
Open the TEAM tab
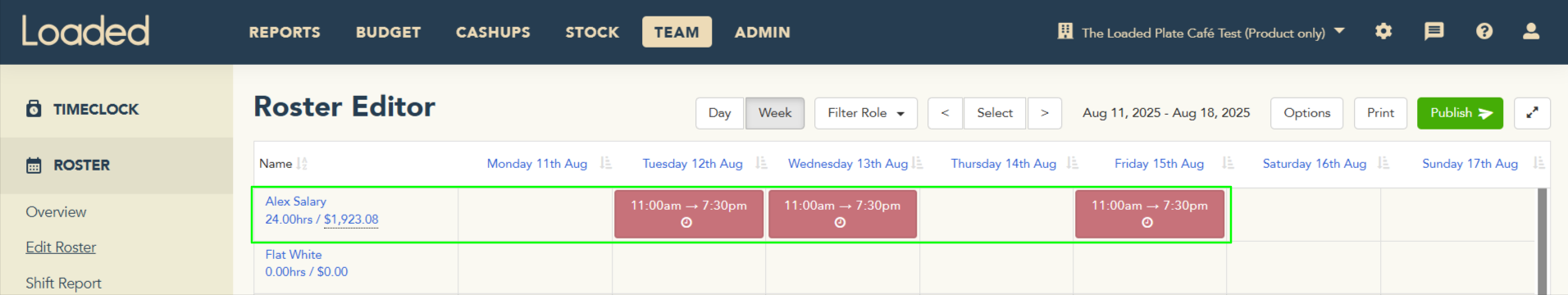pyautogui.click(x=677, y=32)
